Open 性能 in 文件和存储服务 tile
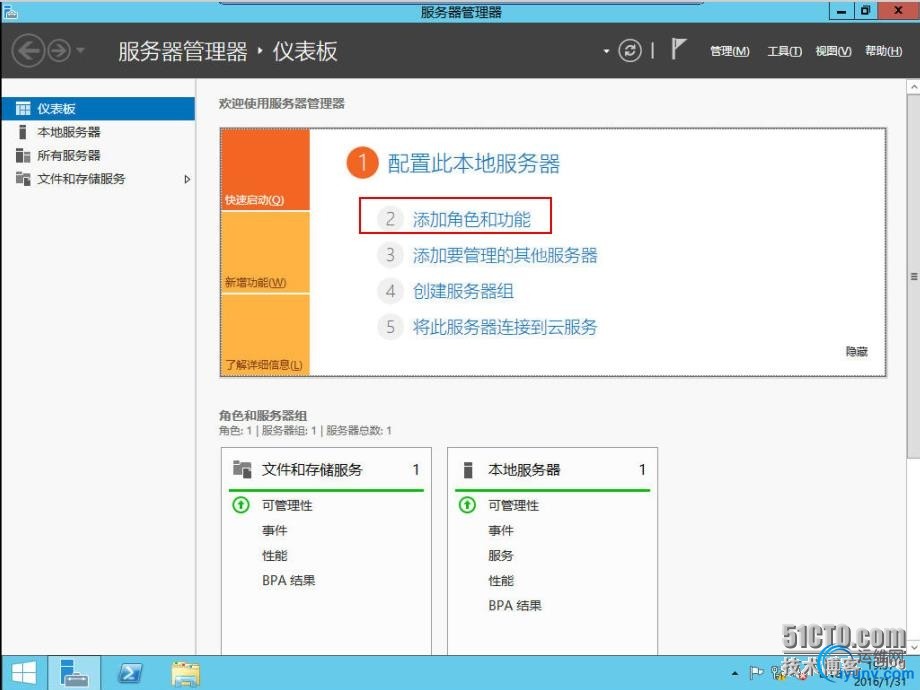This screenshot has width=920, height=690. click(275, 556)
